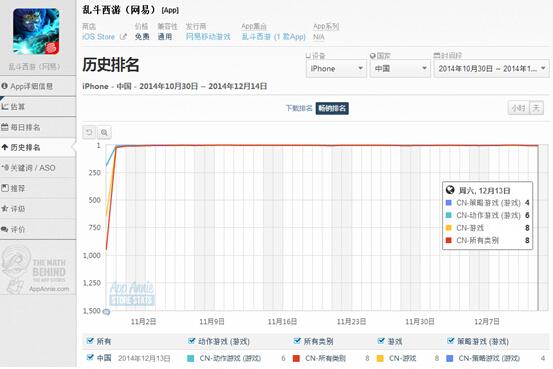
Task: Click the chart icon beside 估算
Action: coord(5,106)
